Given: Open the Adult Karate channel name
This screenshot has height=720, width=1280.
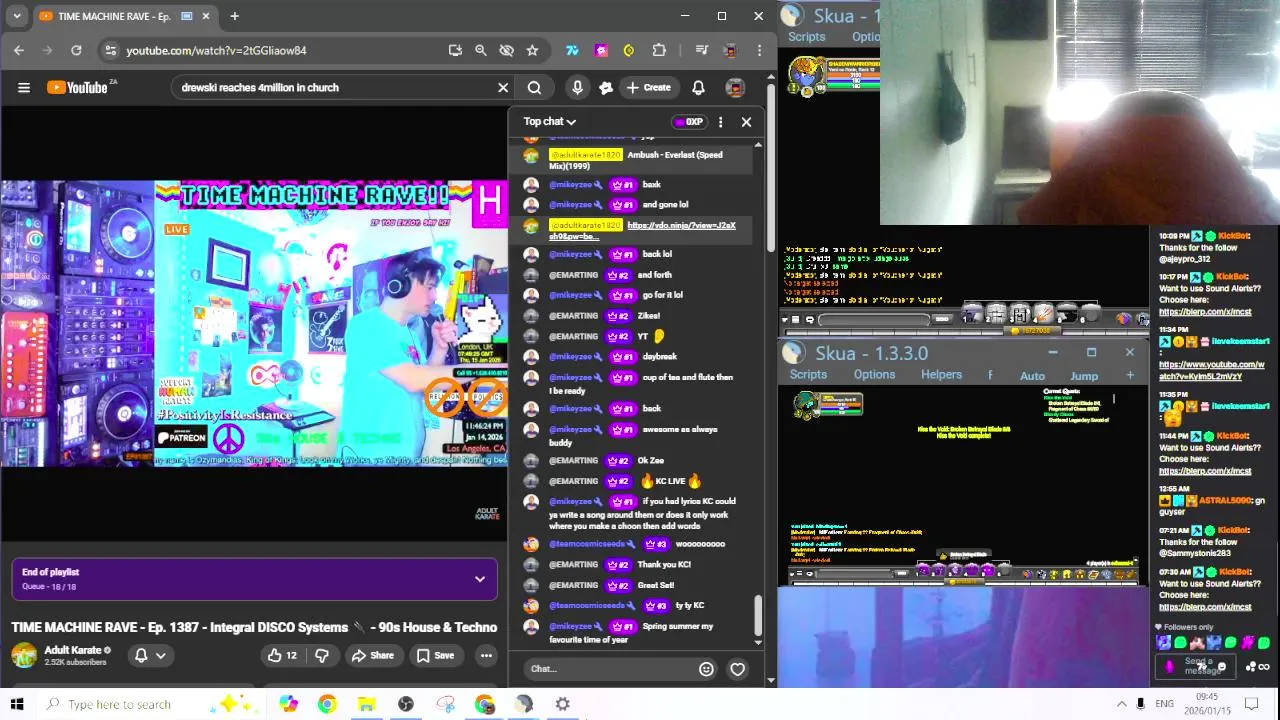Looking at the screenshot, I should coord(73,650).
